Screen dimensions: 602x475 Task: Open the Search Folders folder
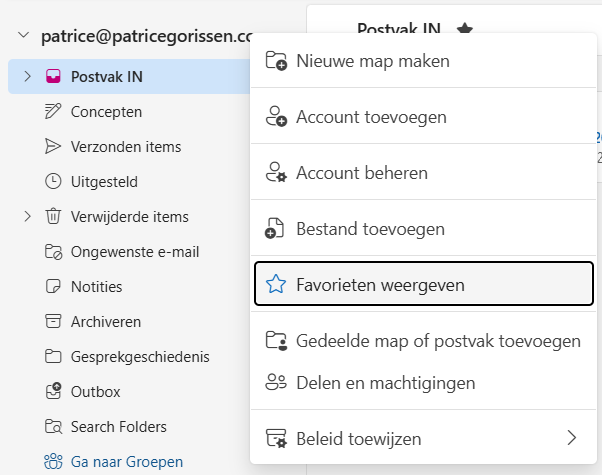pyautogui.click(x=118, y=427)
